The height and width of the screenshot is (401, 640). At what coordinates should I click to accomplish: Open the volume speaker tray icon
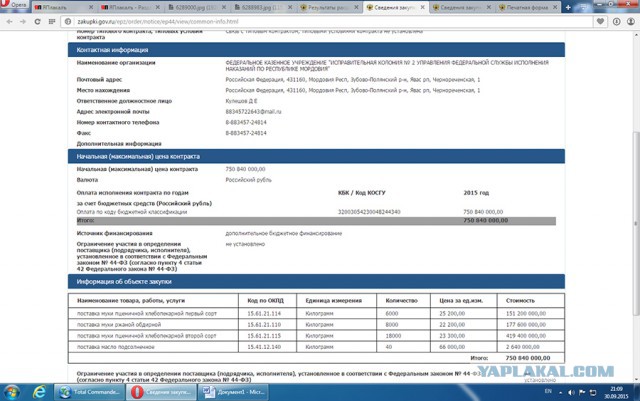point(571,392)
